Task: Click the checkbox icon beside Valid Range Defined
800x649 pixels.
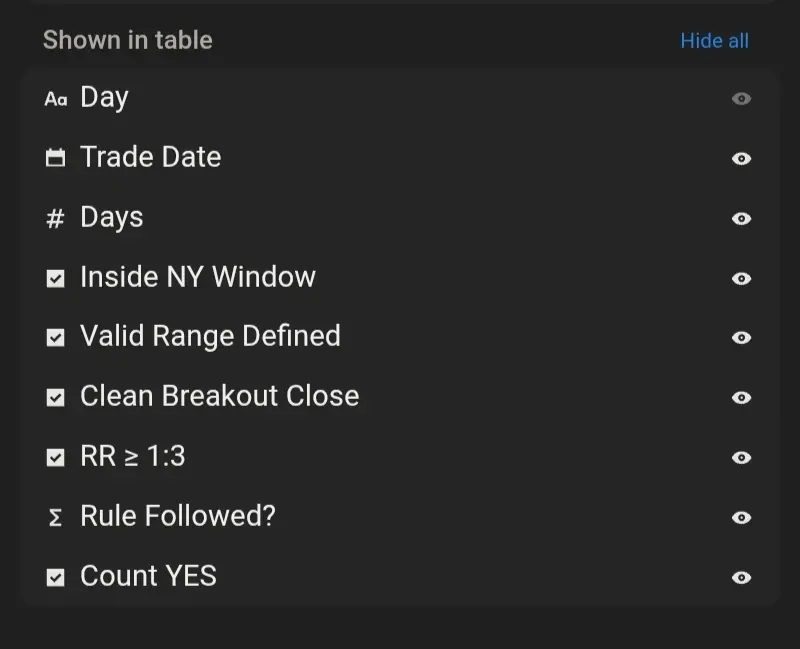Action: point(56,337)
